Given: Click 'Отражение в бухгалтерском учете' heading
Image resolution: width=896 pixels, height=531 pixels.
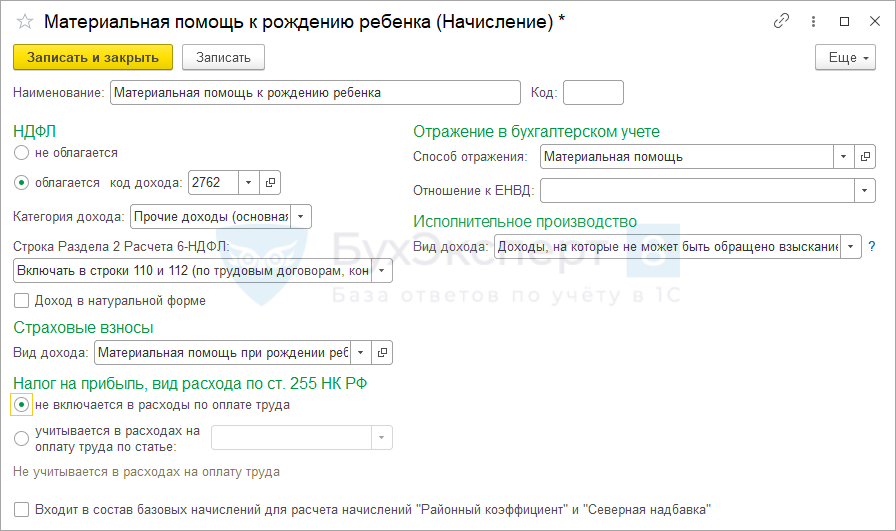Looking at the screenshot, I should [536, 131].
